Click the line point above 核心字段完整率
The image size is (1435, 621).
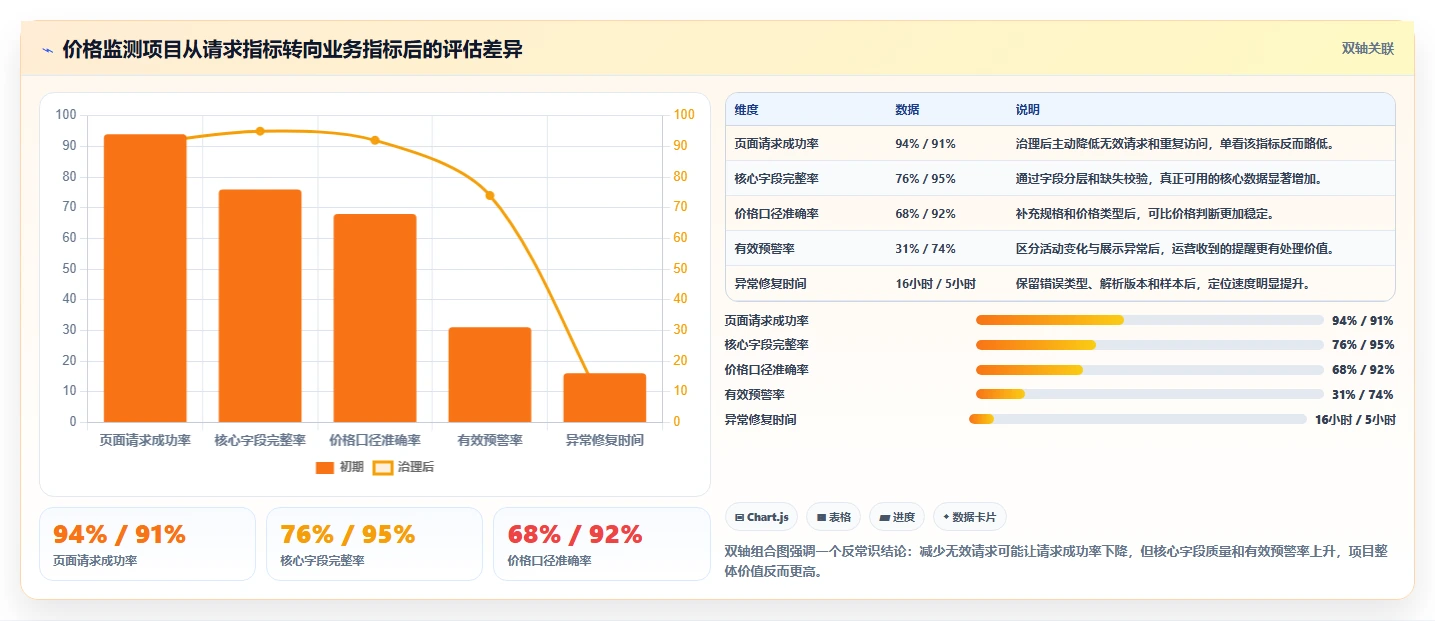pos(260,131)
